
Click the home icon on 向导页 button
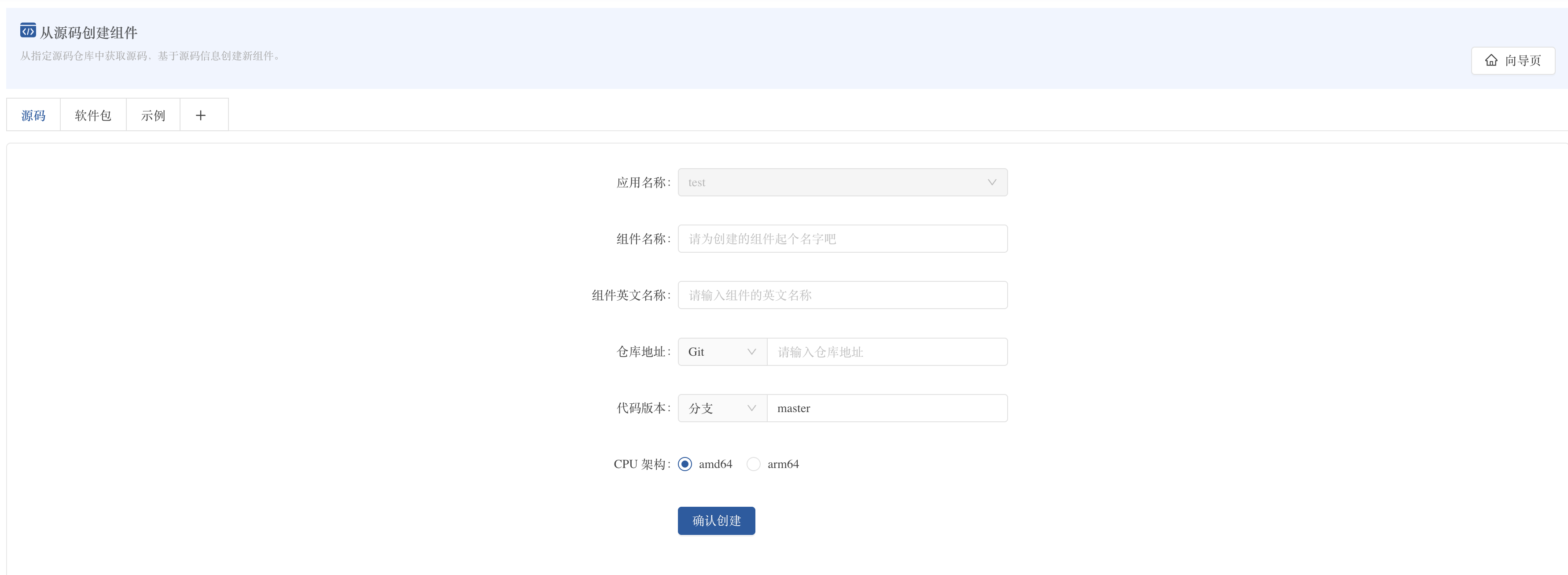[1491, 60]
